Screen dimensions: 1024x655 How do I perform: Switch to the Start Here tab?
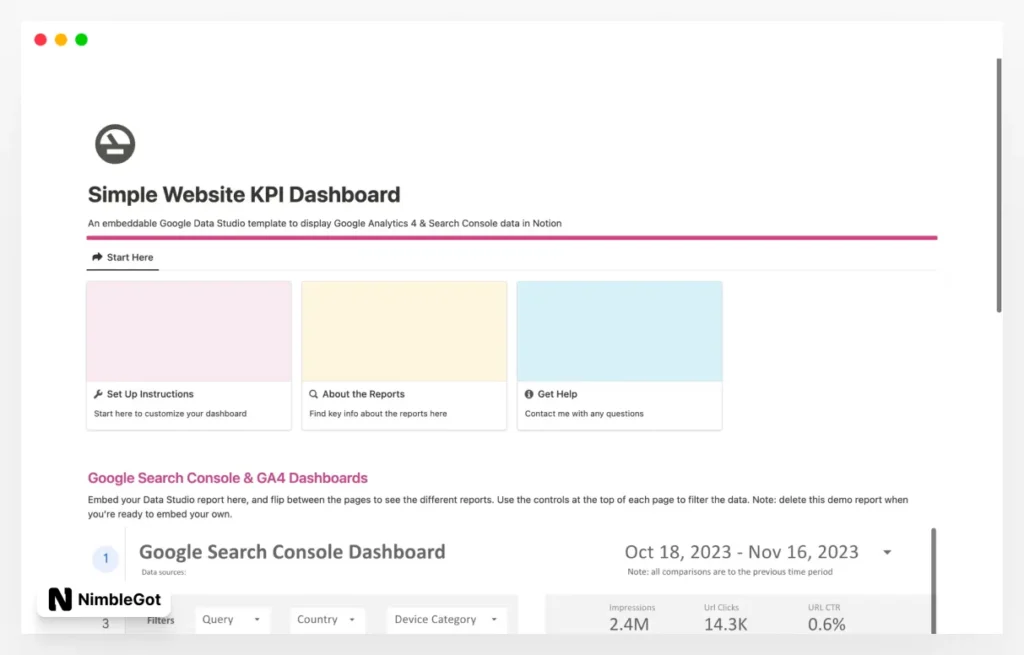122,257
